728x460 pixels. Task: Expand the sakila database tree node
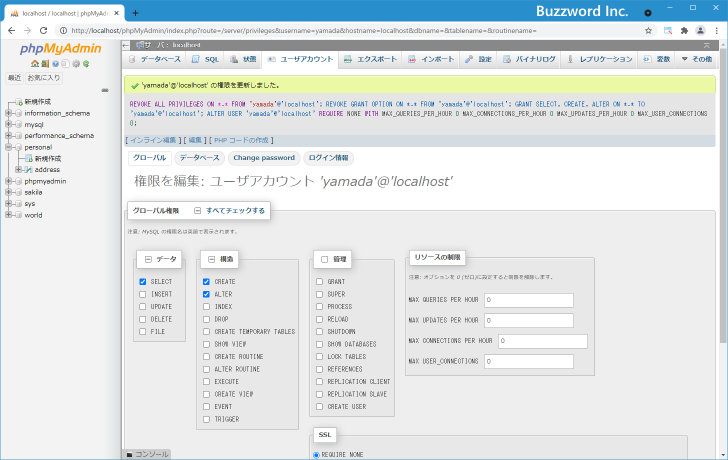(8, 192)
